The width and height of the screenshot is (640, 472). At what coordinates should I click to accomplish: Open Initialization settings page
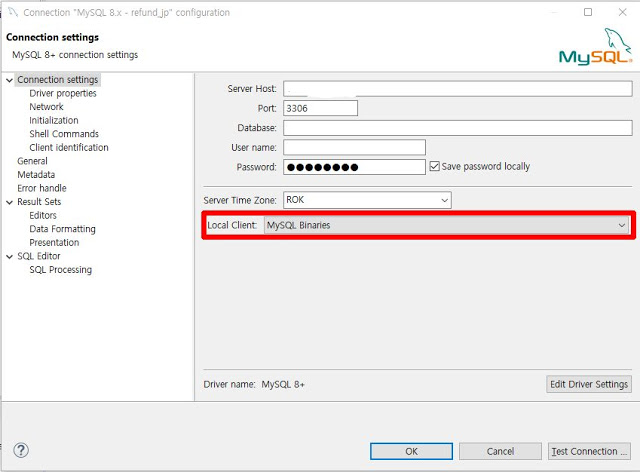[53, 120]
